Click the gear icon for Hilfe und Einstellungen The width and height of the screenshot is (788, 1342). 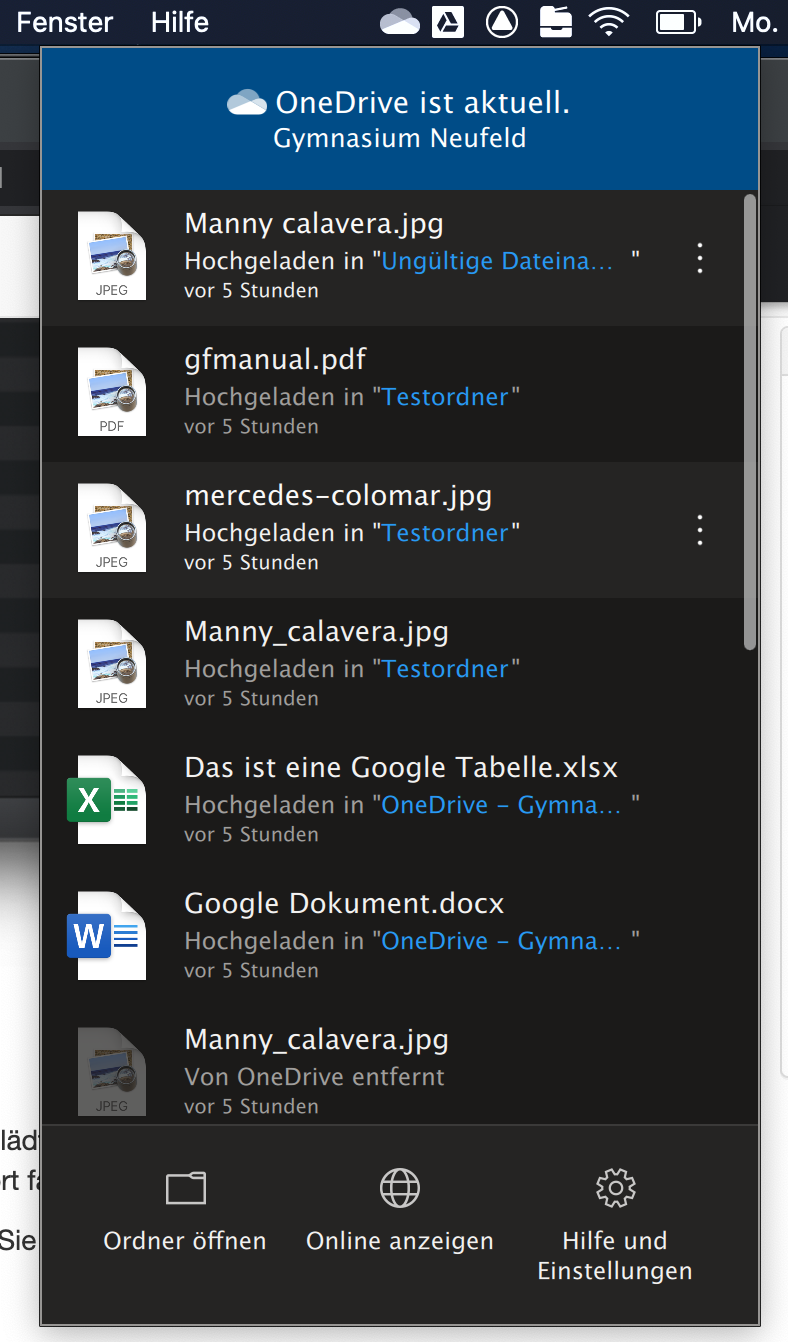(615, 1188)
